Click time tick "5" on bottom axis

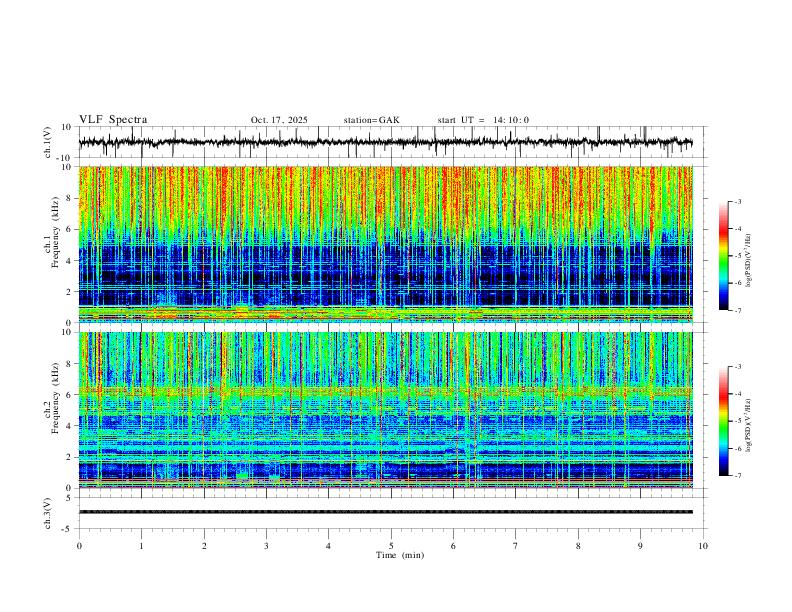(x=391, y=546)
